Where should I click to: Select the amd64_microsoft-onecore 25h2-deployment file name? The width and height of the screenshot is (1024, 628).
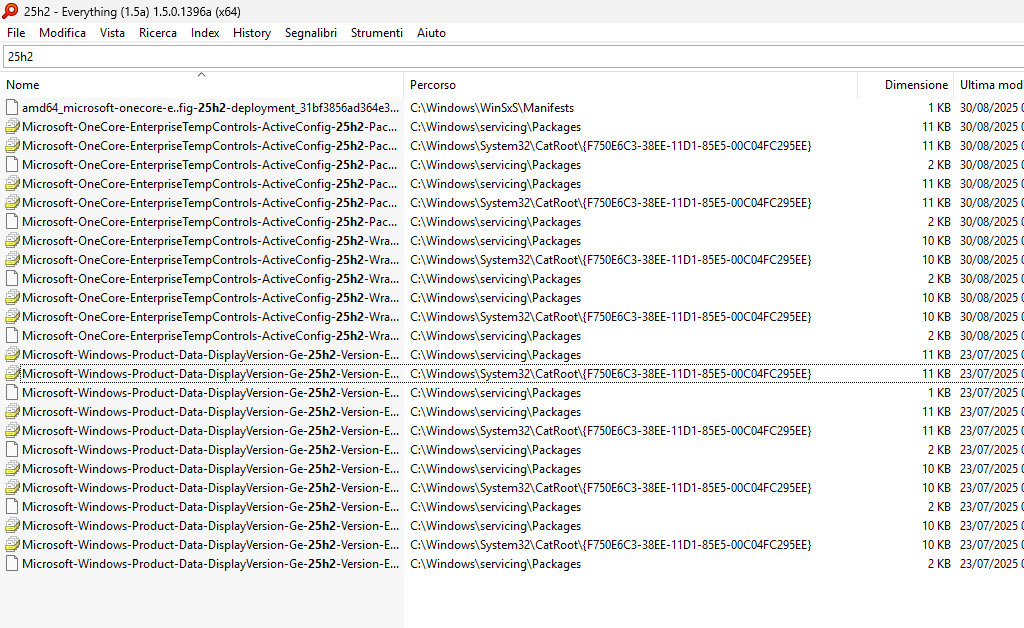point(210,108)
